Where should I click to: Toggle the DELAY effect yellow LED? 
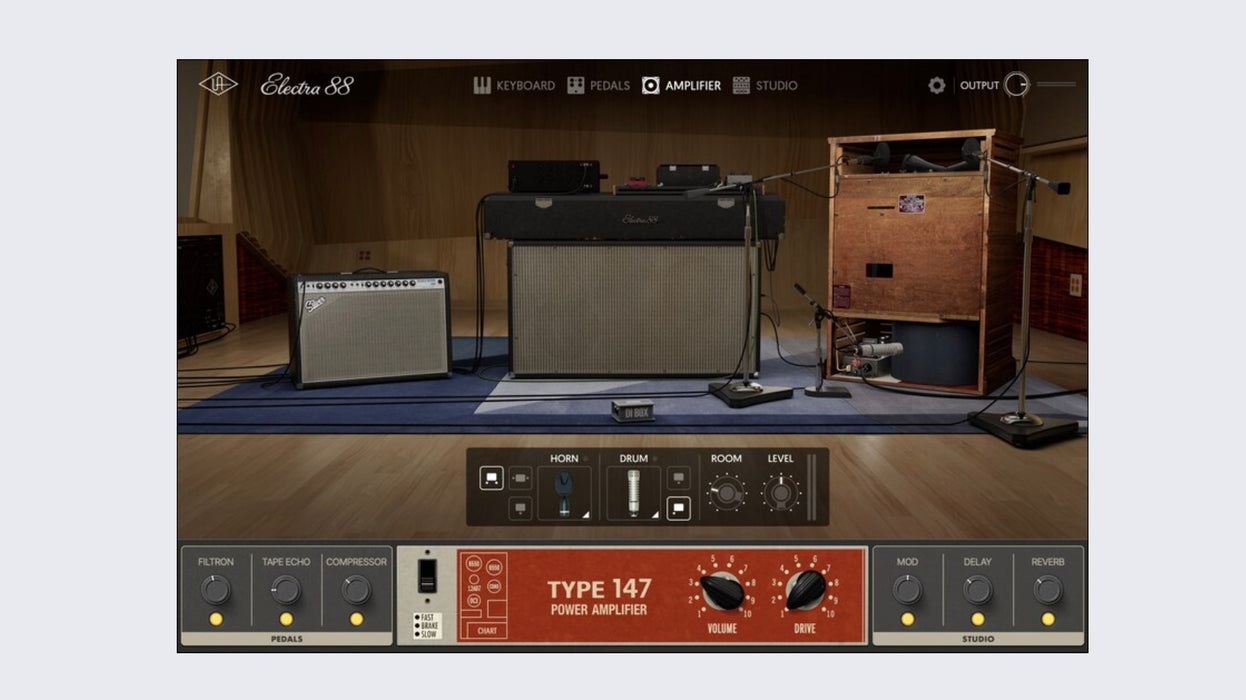977,619
